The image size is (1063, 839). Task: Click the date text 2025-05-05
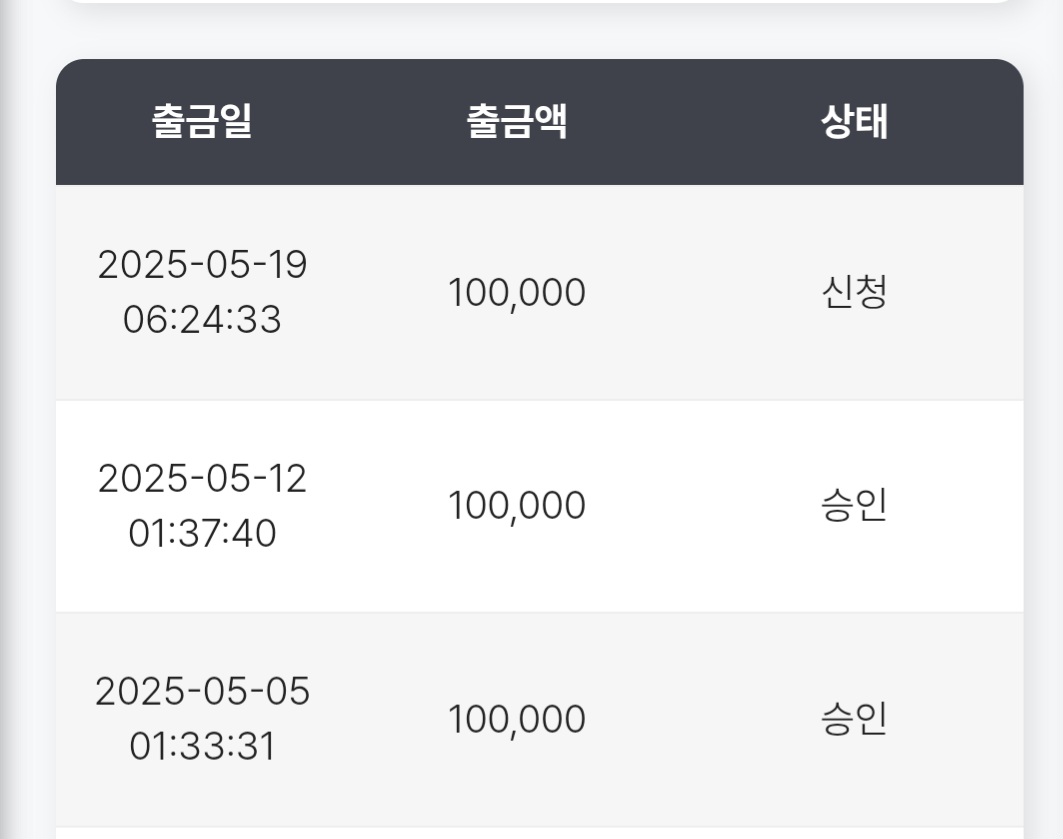pyautogui.click(x=202, y=691)
